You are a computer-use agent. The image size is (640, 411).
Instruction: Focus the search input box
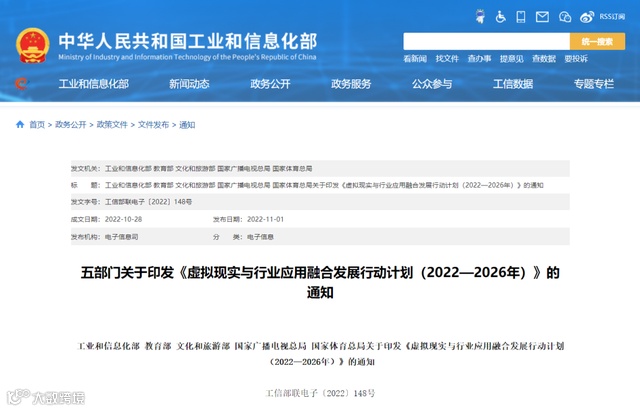click(487, 41)
